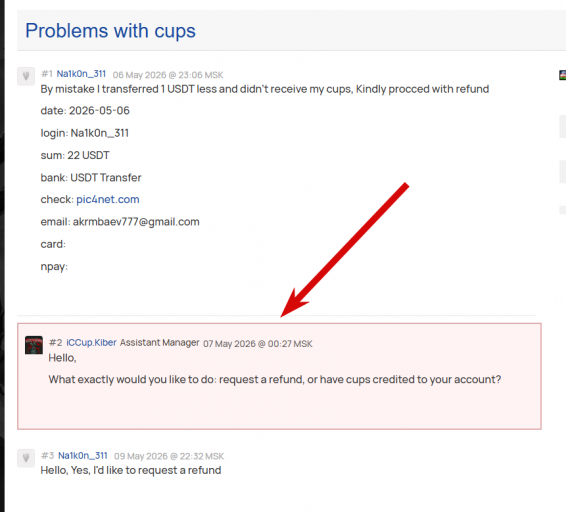Open the "Problems with cups" thread title
Image resolution: width=566 pixels, height=512 pixels.
(x=110, y=31)
